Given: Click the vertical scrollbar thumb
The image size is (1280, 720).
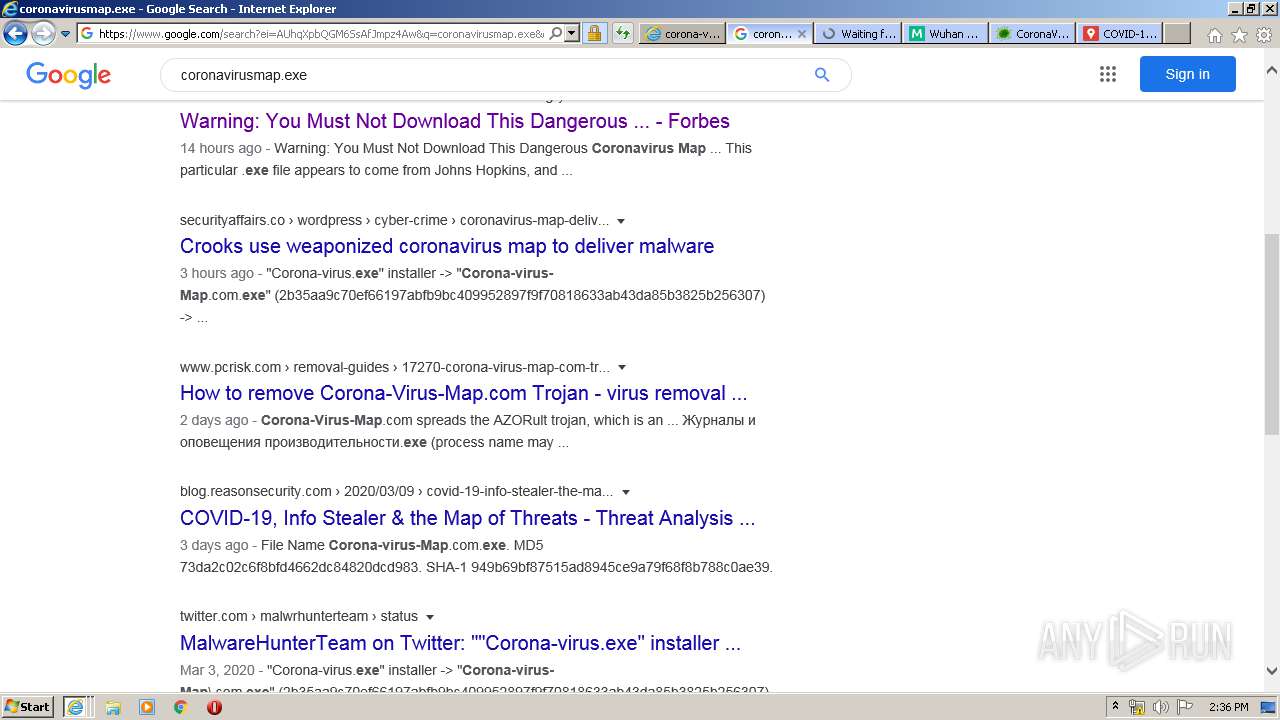Looking at the screenshot, I should [x=1272, y=334].
